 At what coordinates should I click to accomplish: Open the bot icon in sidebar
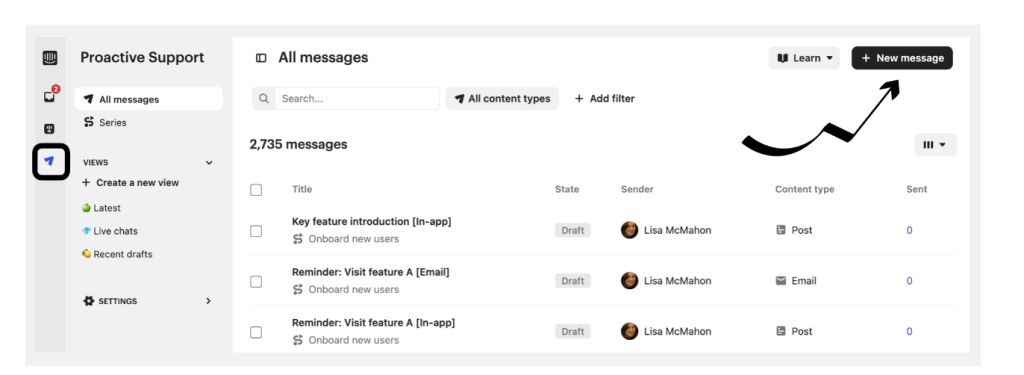click(50, 129)
